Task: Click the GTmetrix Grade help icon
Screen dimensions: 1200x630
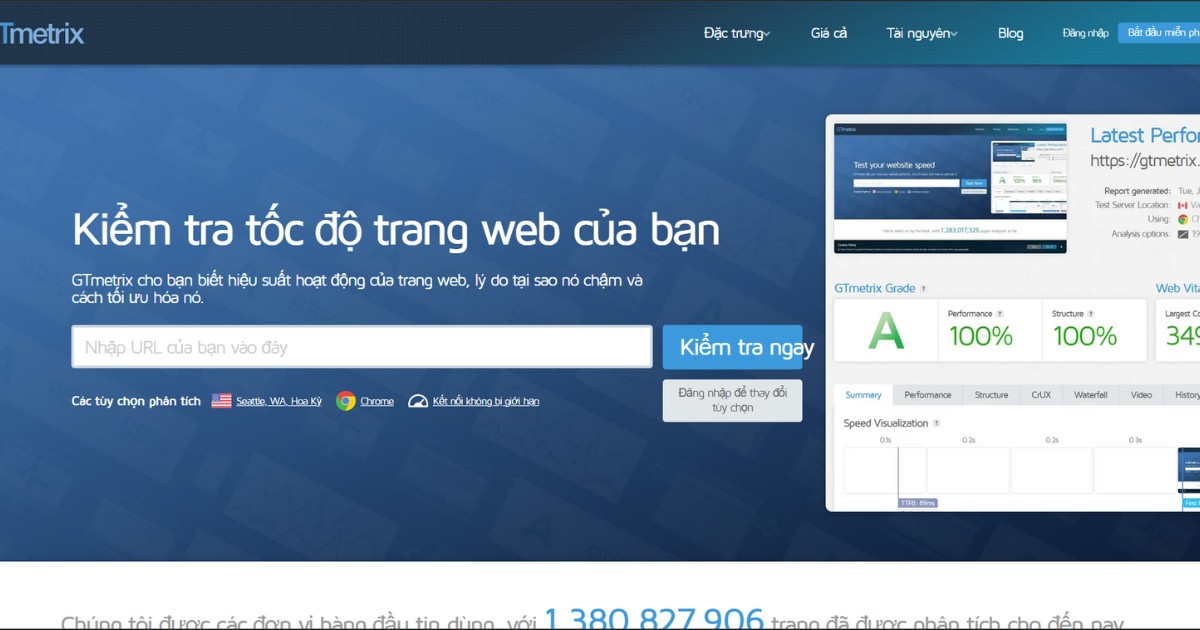Action: 923,289
